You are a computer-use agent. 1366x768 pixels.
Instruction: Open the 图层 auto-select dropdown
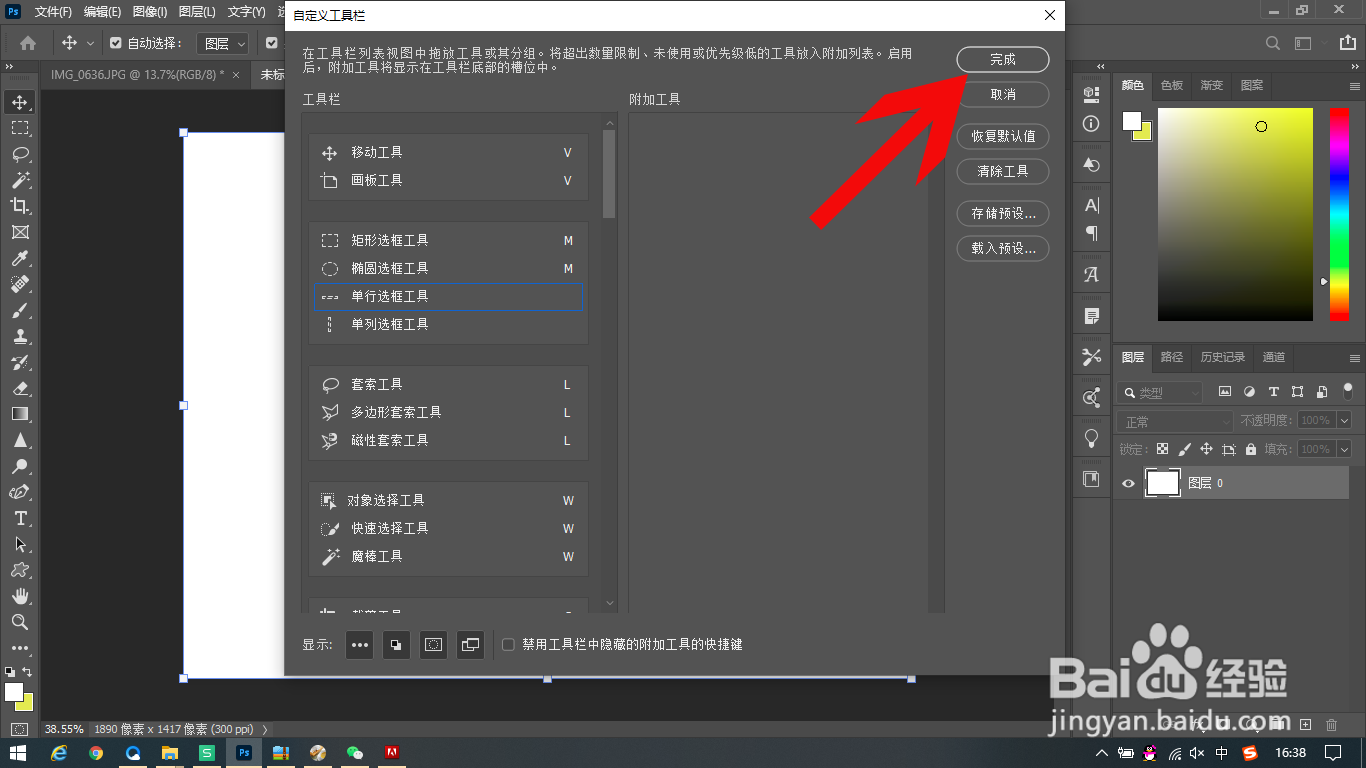pos(223,43)
